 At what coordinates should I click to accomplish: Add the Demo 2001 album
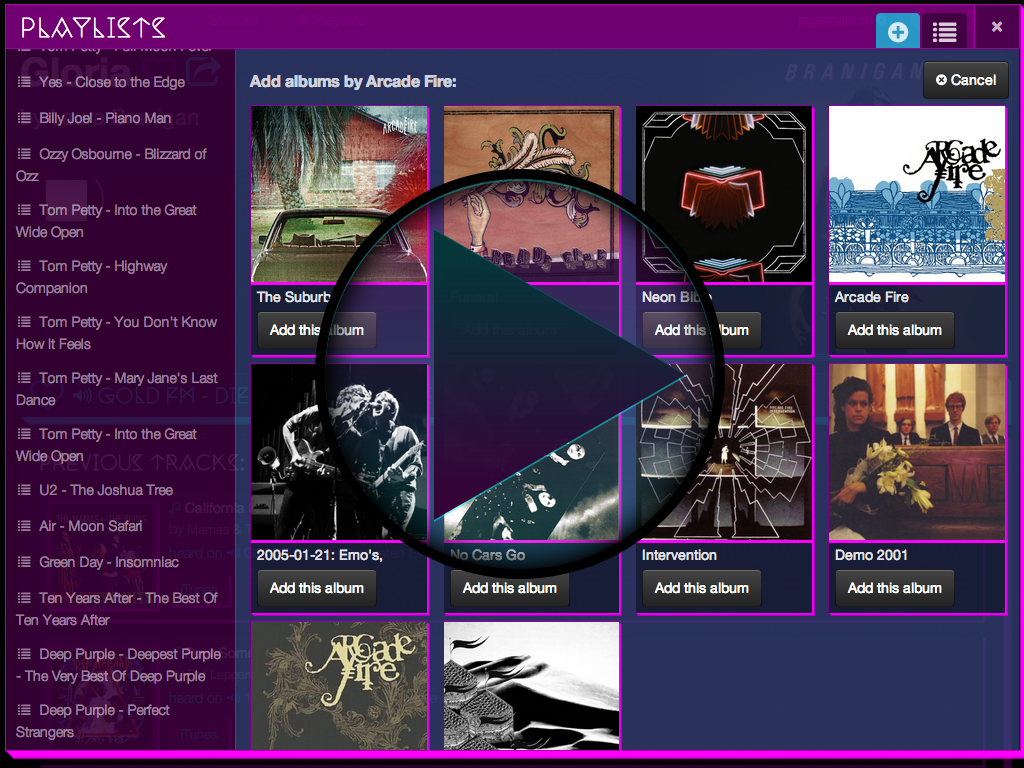(894, 588)
